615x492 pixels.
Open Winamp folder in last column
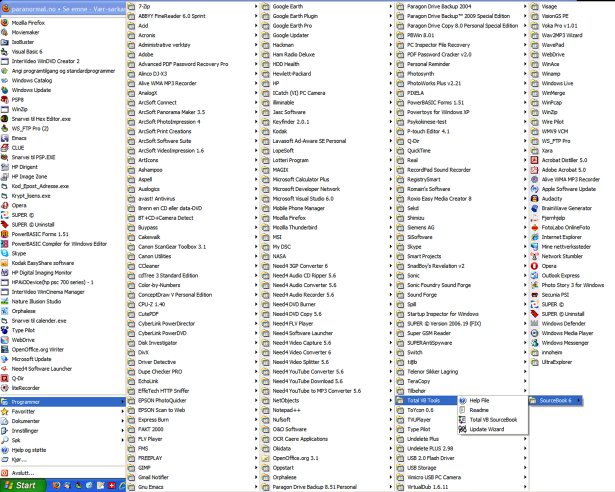tap(572, 74)
